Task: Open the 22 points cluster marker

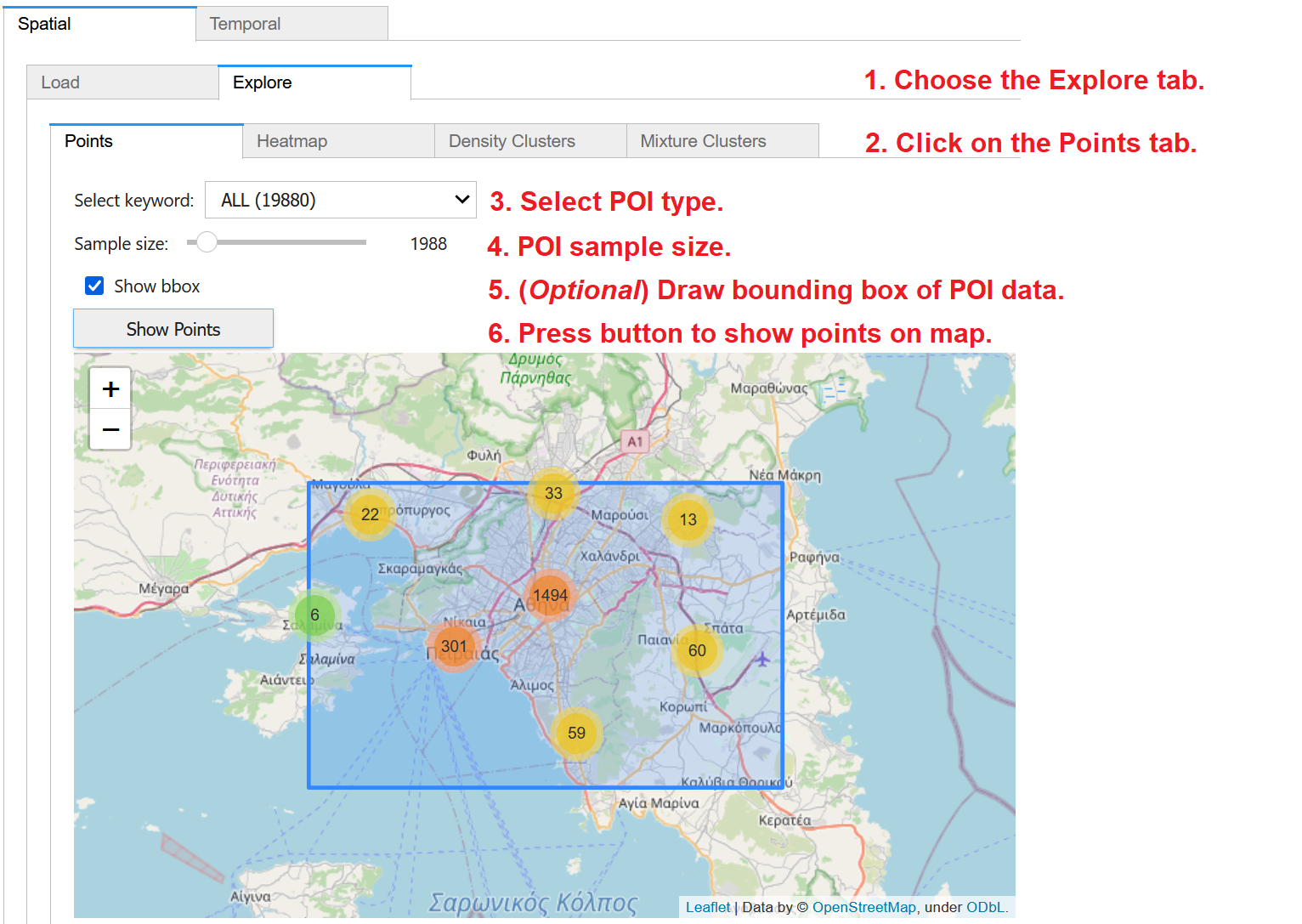Action: (370, 514)
